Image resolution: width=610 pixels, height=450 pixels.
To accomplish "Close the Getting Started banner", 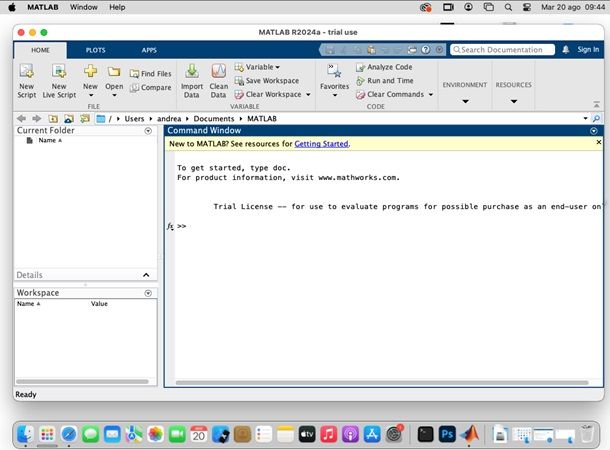I will 599,142.
